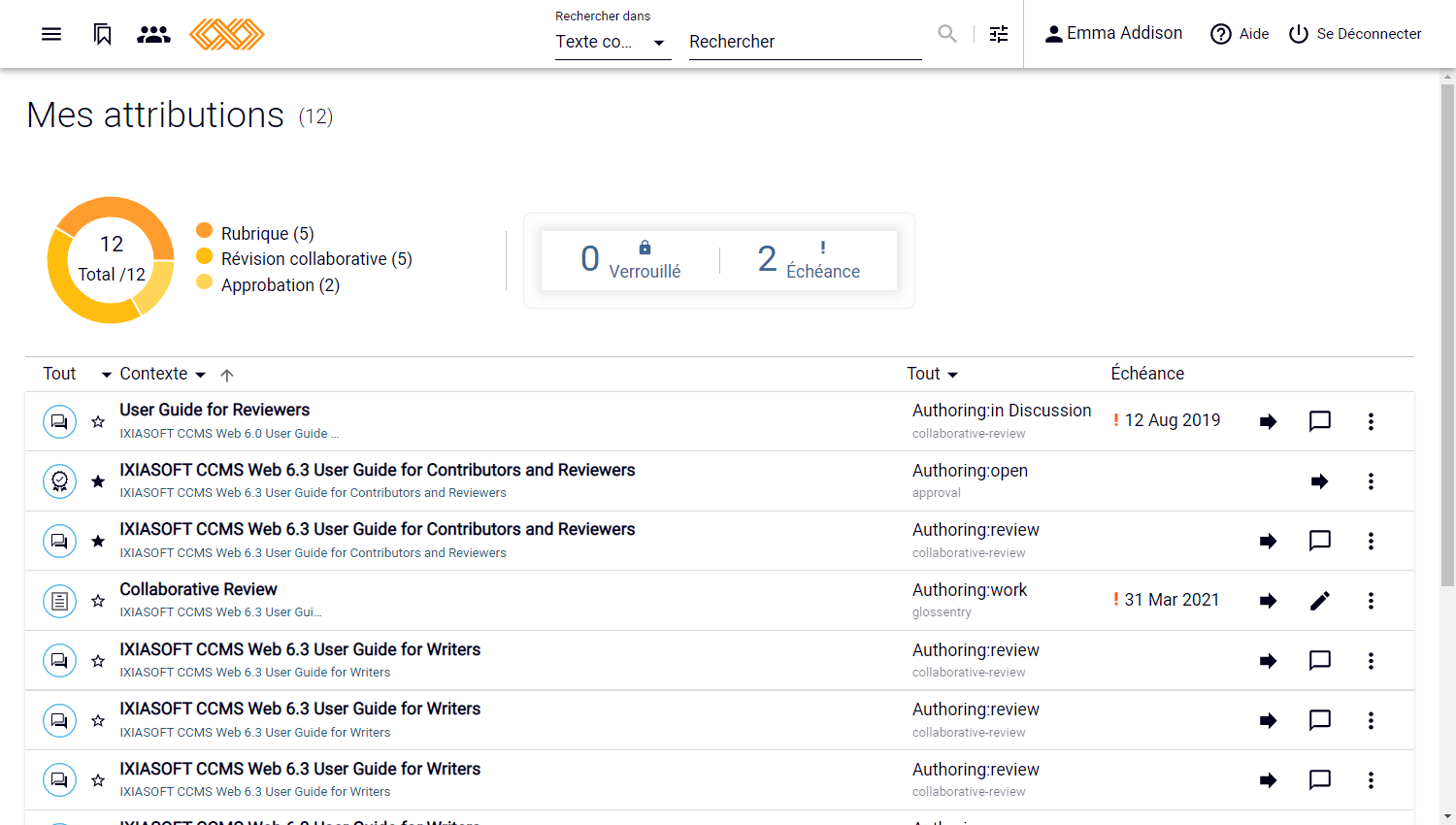Viewport: 1456px width, 825px height.
Task: Toggle star on first User Guide for Writers
Action: coord(98,661)
